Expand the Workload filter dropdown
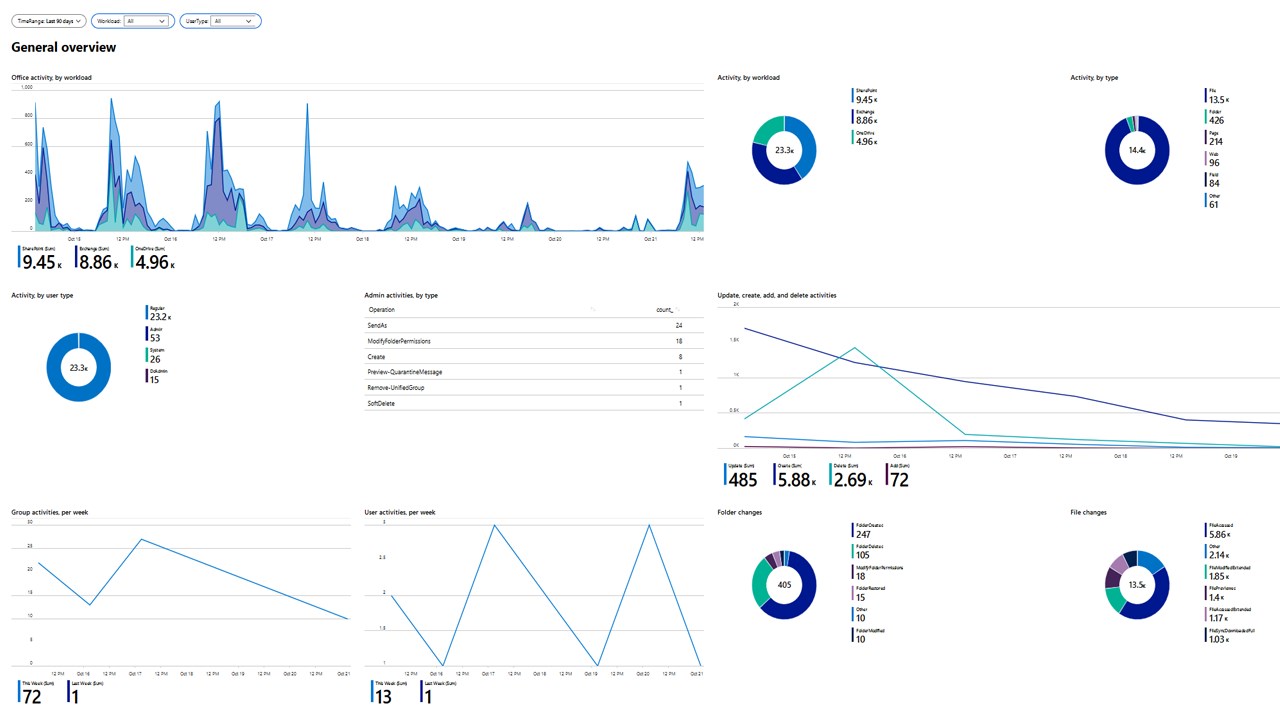Viewport: 1280px width, 720px height. click(x=132, y=20)
